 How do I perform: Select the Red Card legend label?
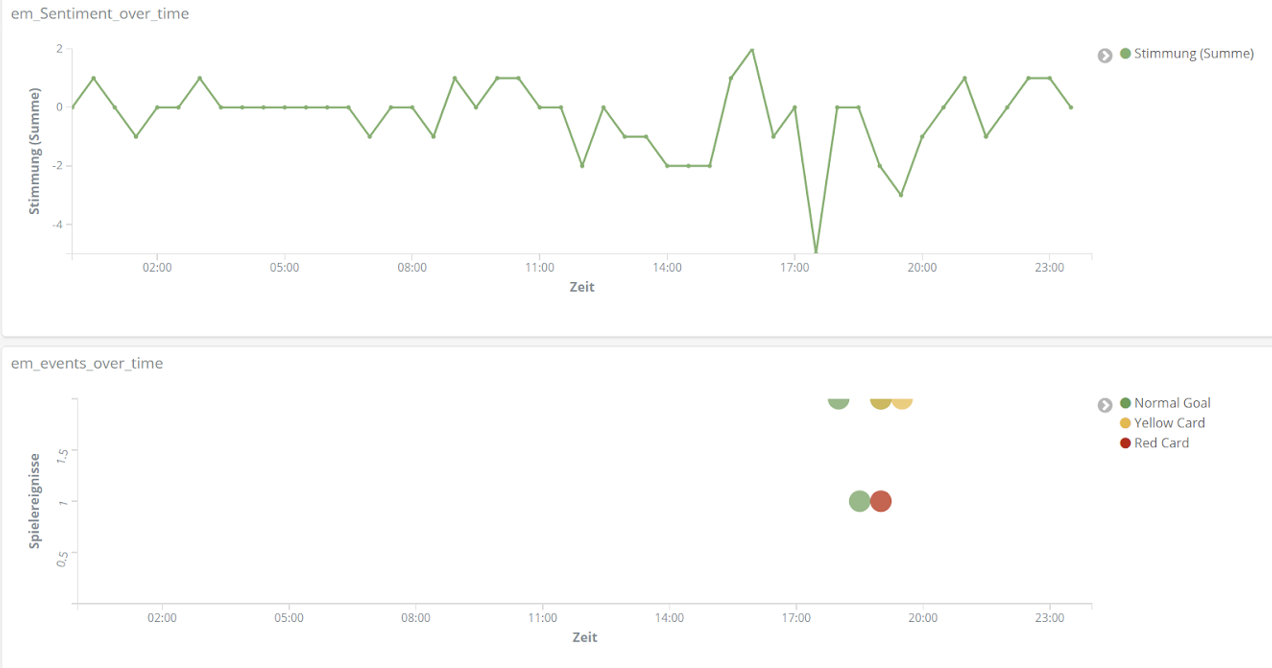coord(1161,443)
